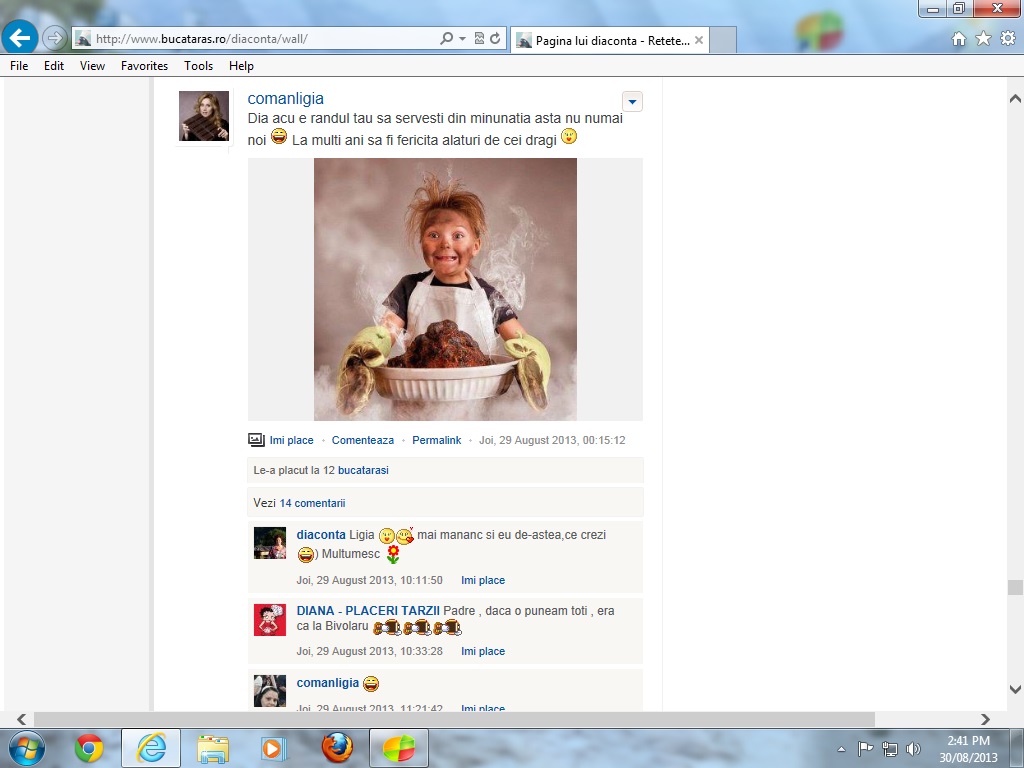1024x768 pixels.
Task: Launch Firefox from the taskbar
Action: click(x=337, y=747)
